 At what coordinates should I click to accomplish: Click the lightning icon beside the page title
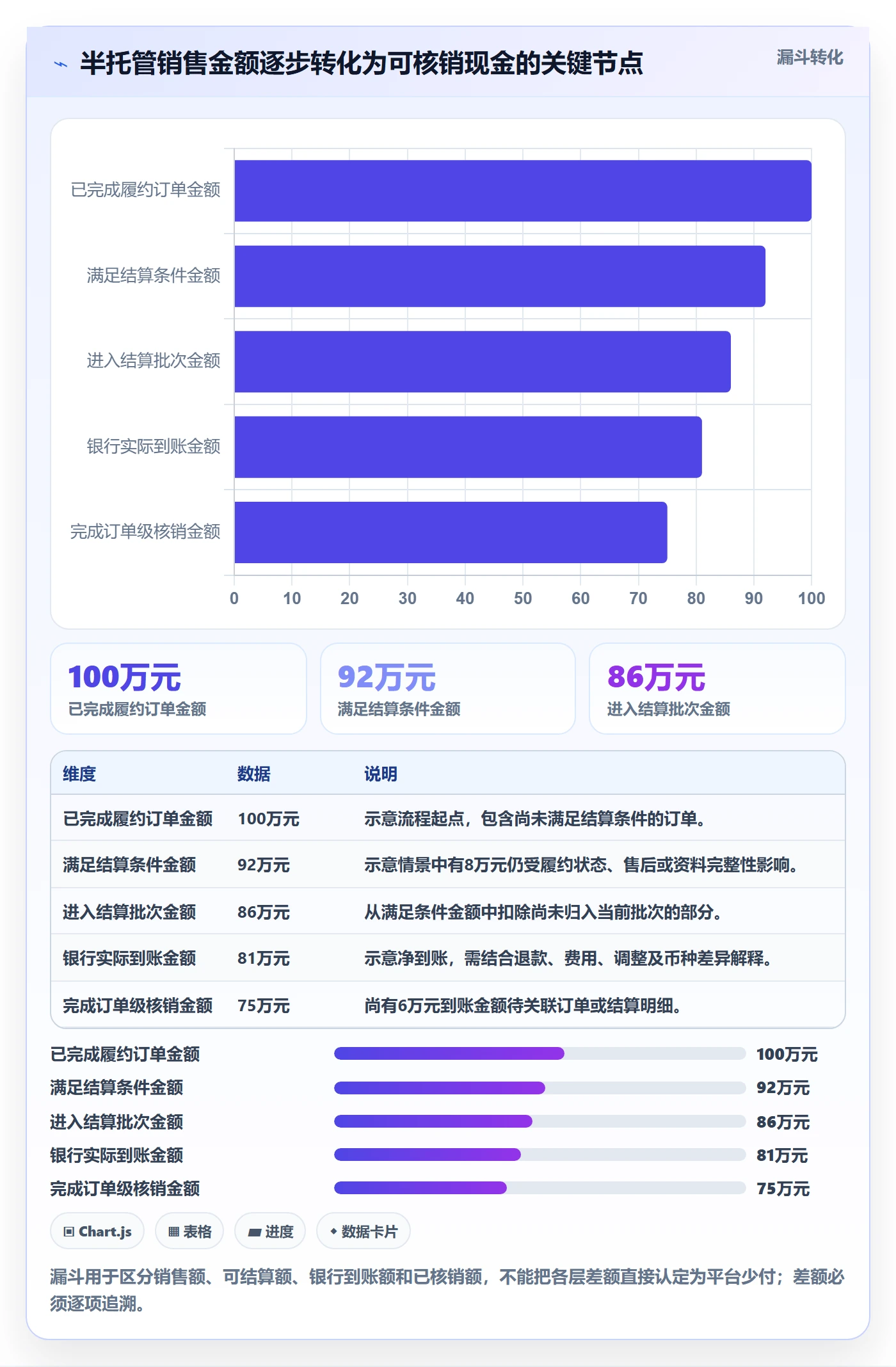(x=61, y=64)
